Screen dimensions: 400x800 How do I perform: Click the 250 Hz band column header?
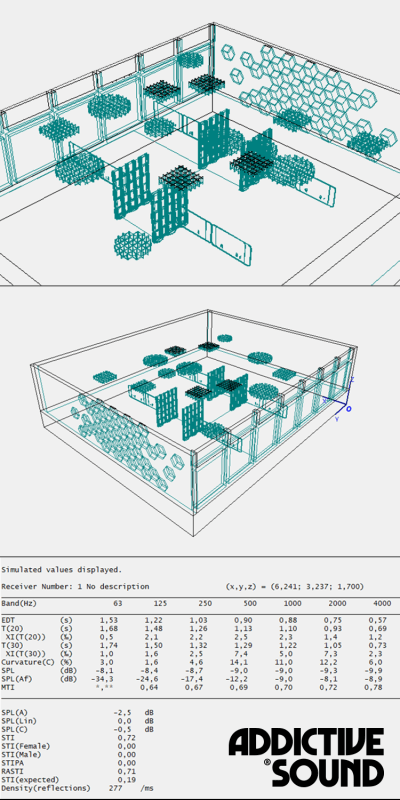(204, 603)
